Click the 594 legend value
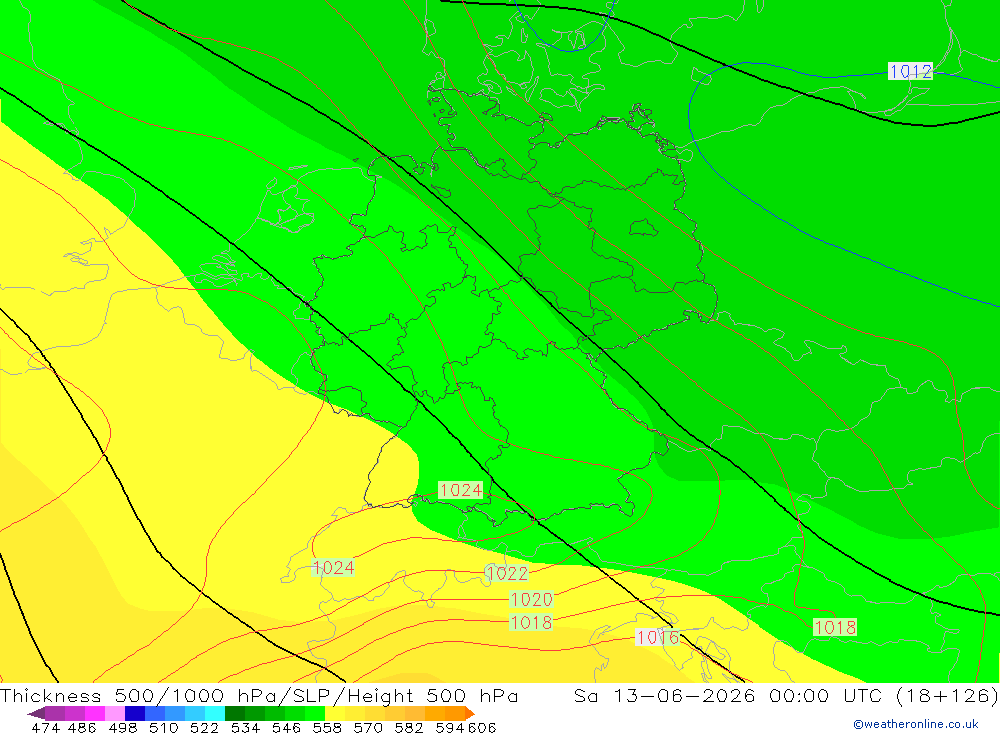 click(450, 727)
